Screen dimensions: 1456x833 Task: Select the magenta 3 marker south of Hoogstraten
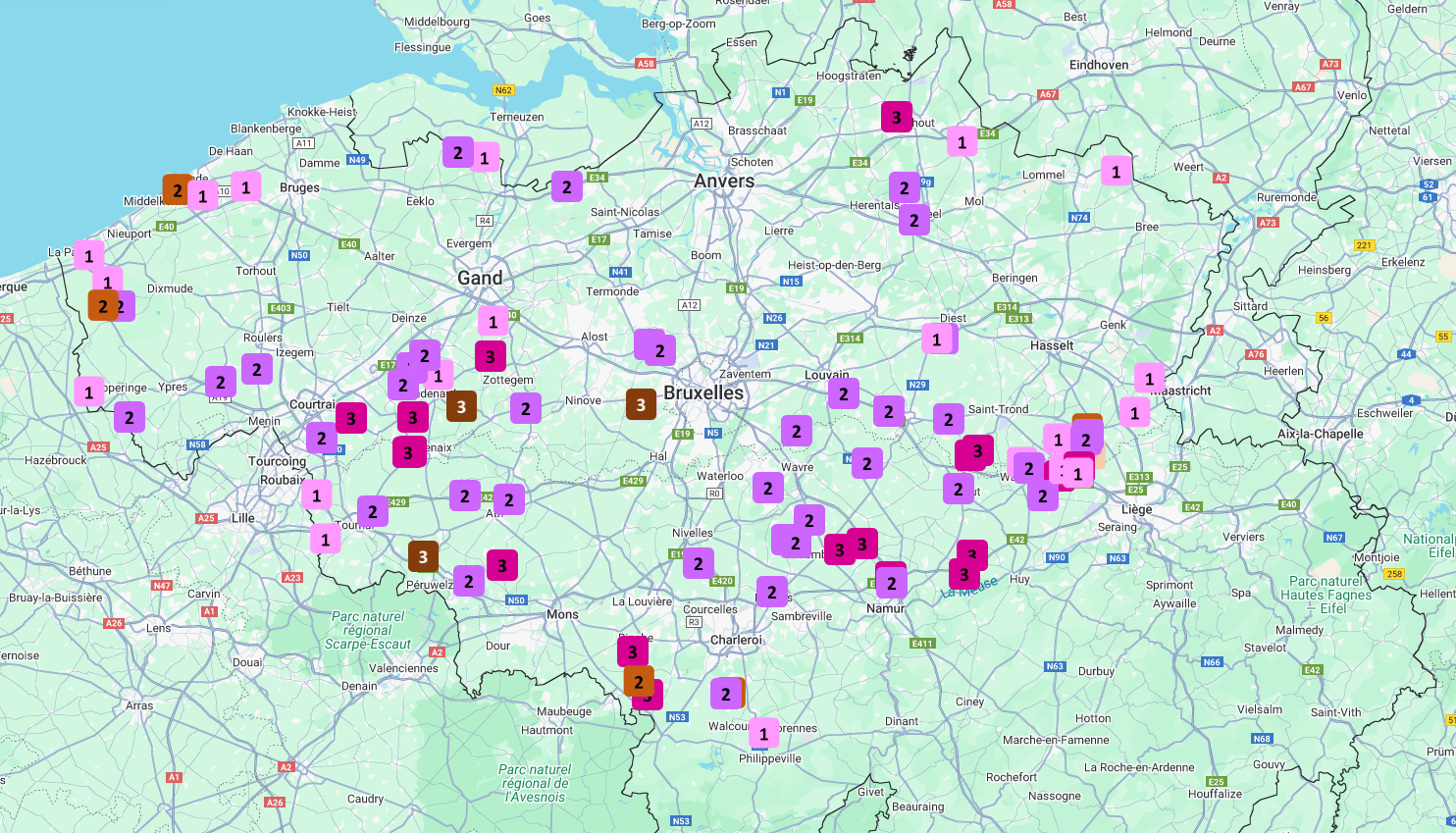896,117
